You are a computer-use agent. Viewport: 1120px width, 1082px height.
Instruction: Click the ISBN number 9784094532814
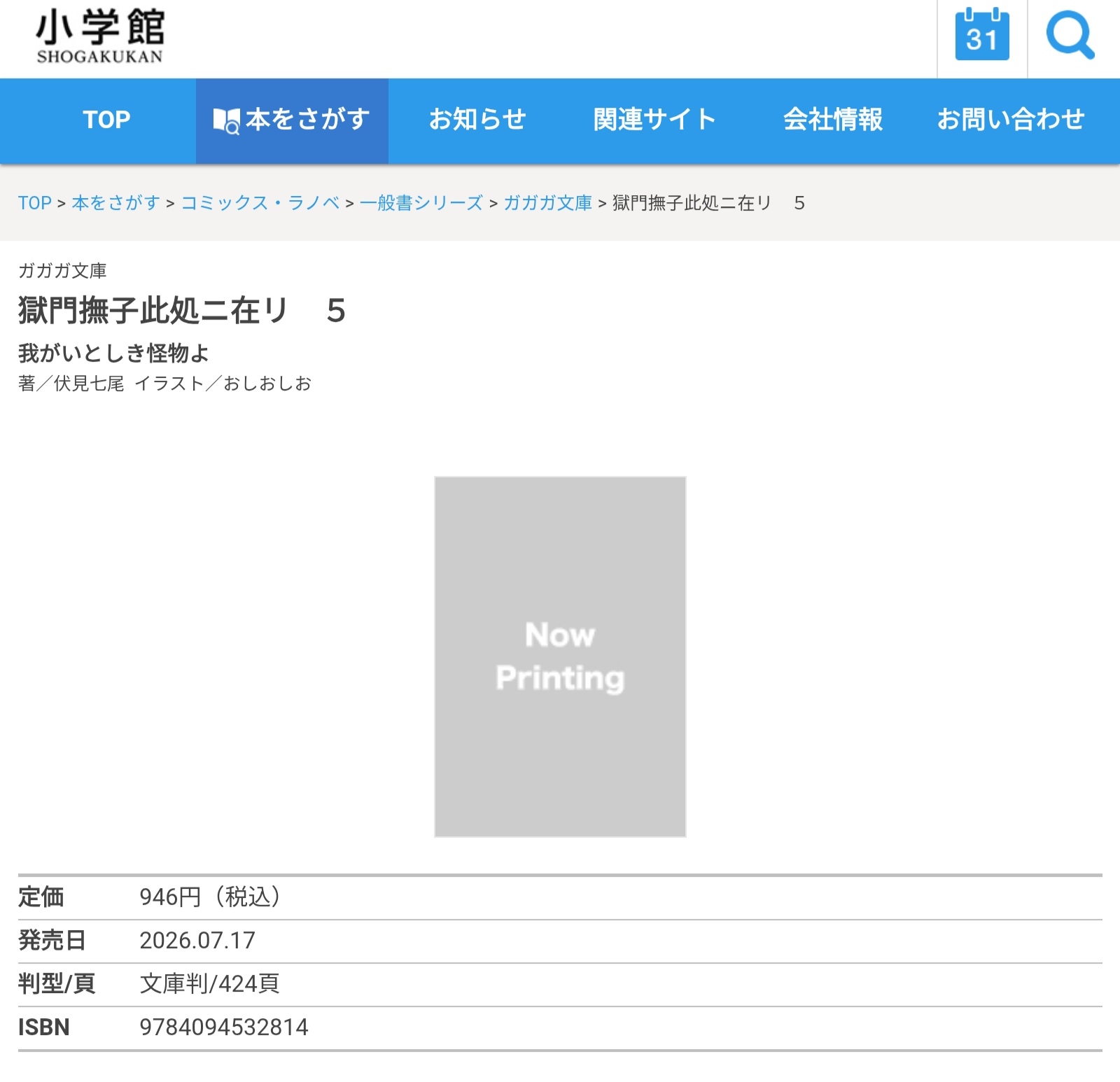(x=224, y=1027)
